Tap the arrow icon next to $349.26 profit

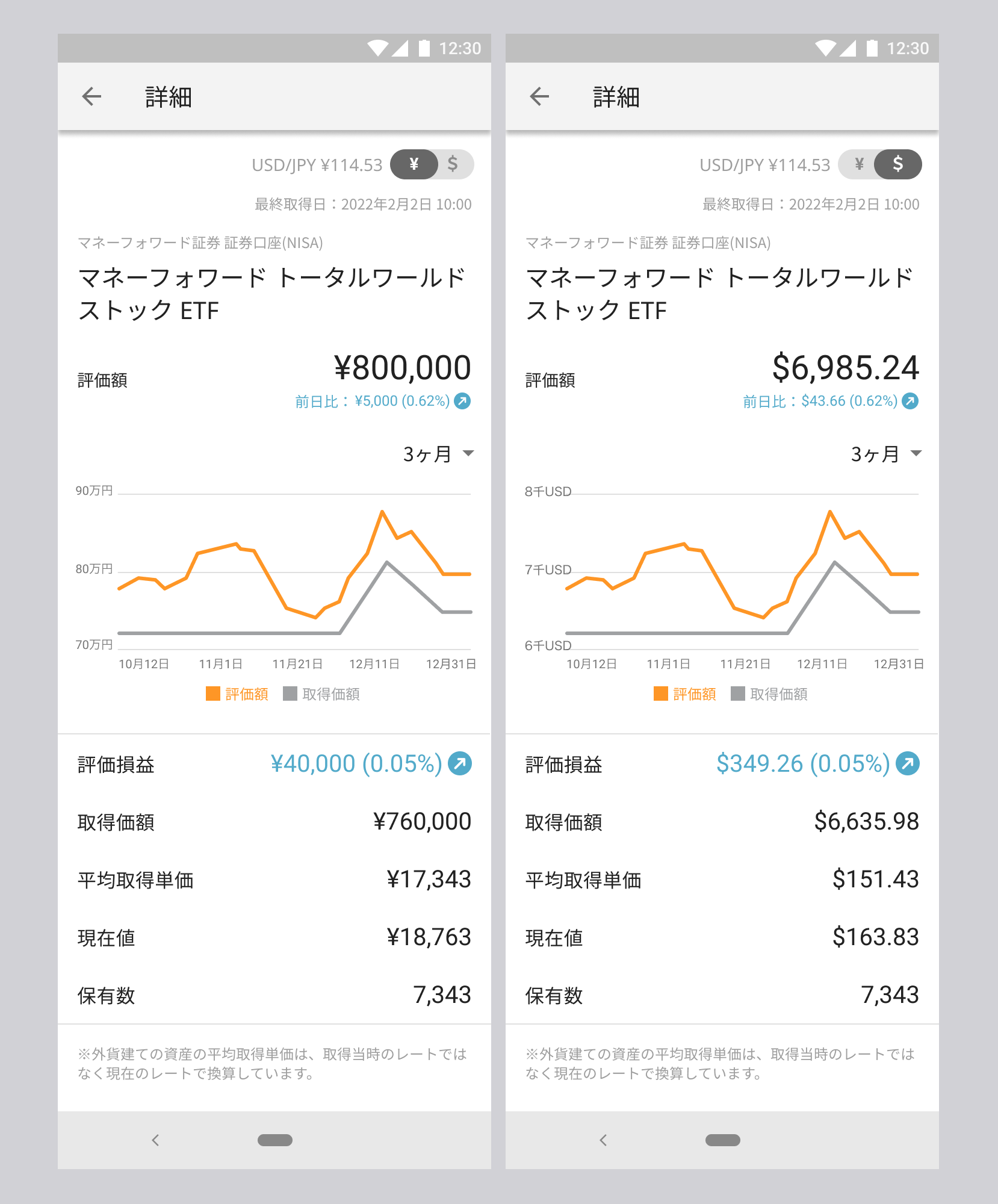pos(908,763)
